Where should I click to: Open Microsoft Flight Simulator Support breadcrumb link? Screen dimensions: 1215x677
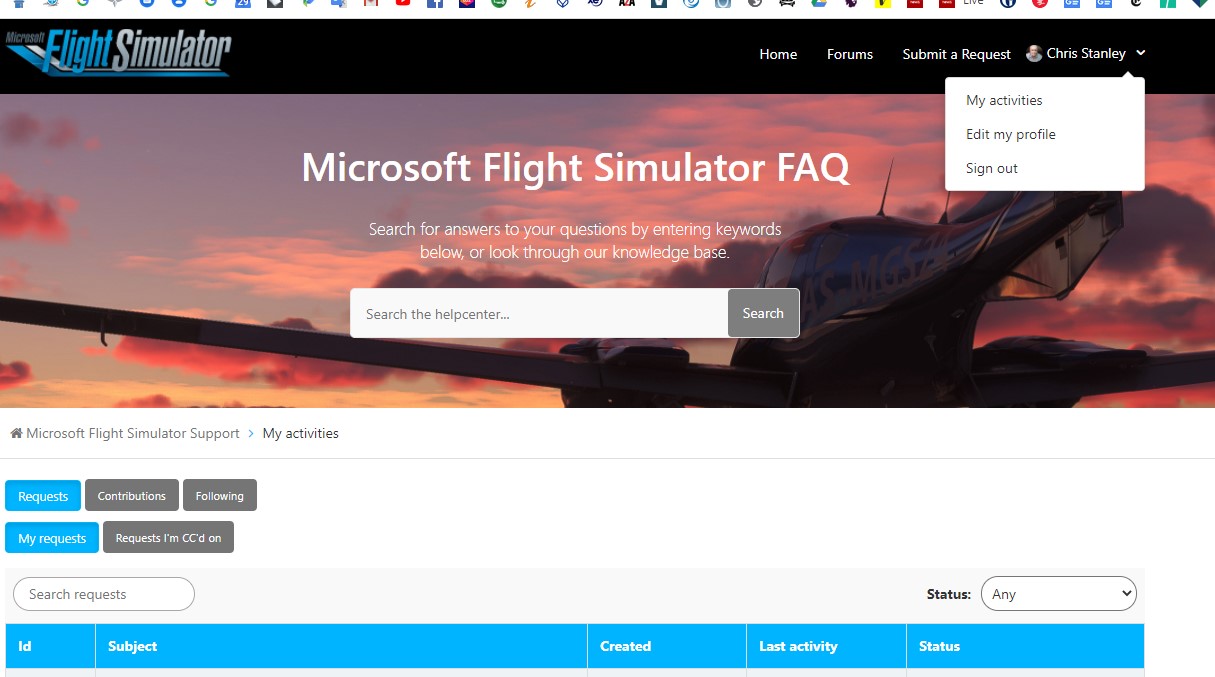pyautogui.click(x=133, y=433)
